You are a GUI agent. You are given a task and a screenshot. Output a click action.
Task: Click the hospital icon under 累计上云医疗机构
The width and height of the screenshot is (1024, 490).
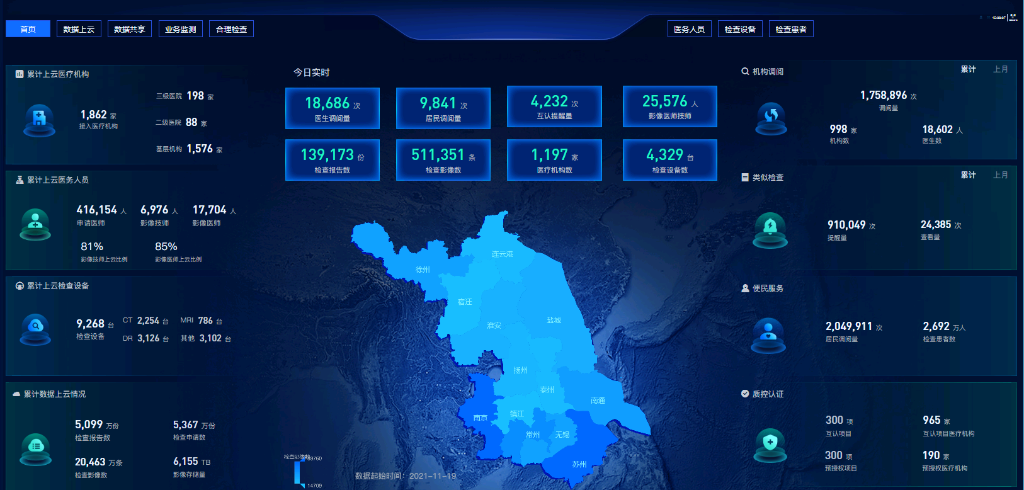(x=37, y=119)
